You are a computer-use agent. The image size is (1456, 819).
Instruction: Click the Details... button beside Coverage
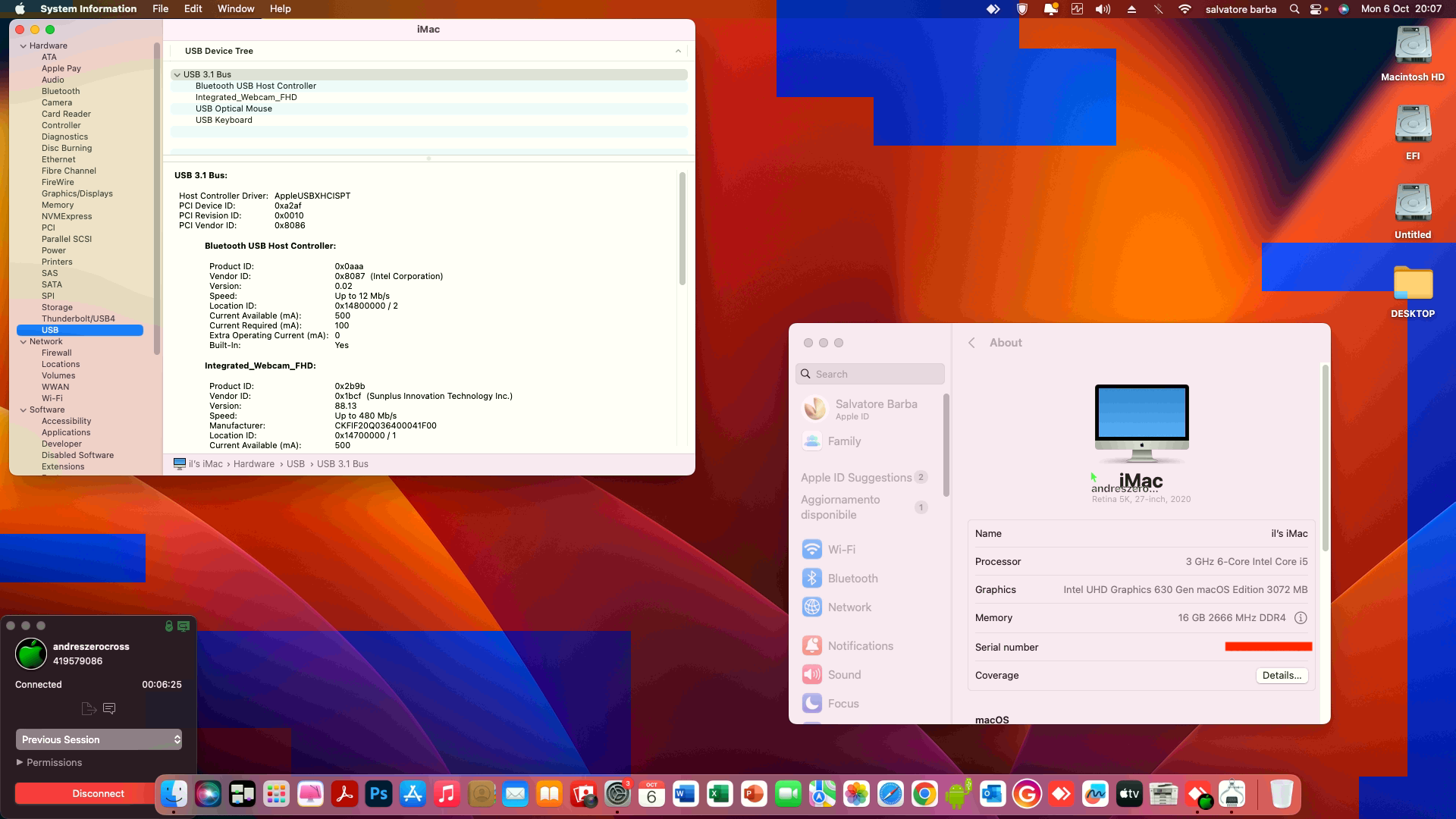(1282, 675)
